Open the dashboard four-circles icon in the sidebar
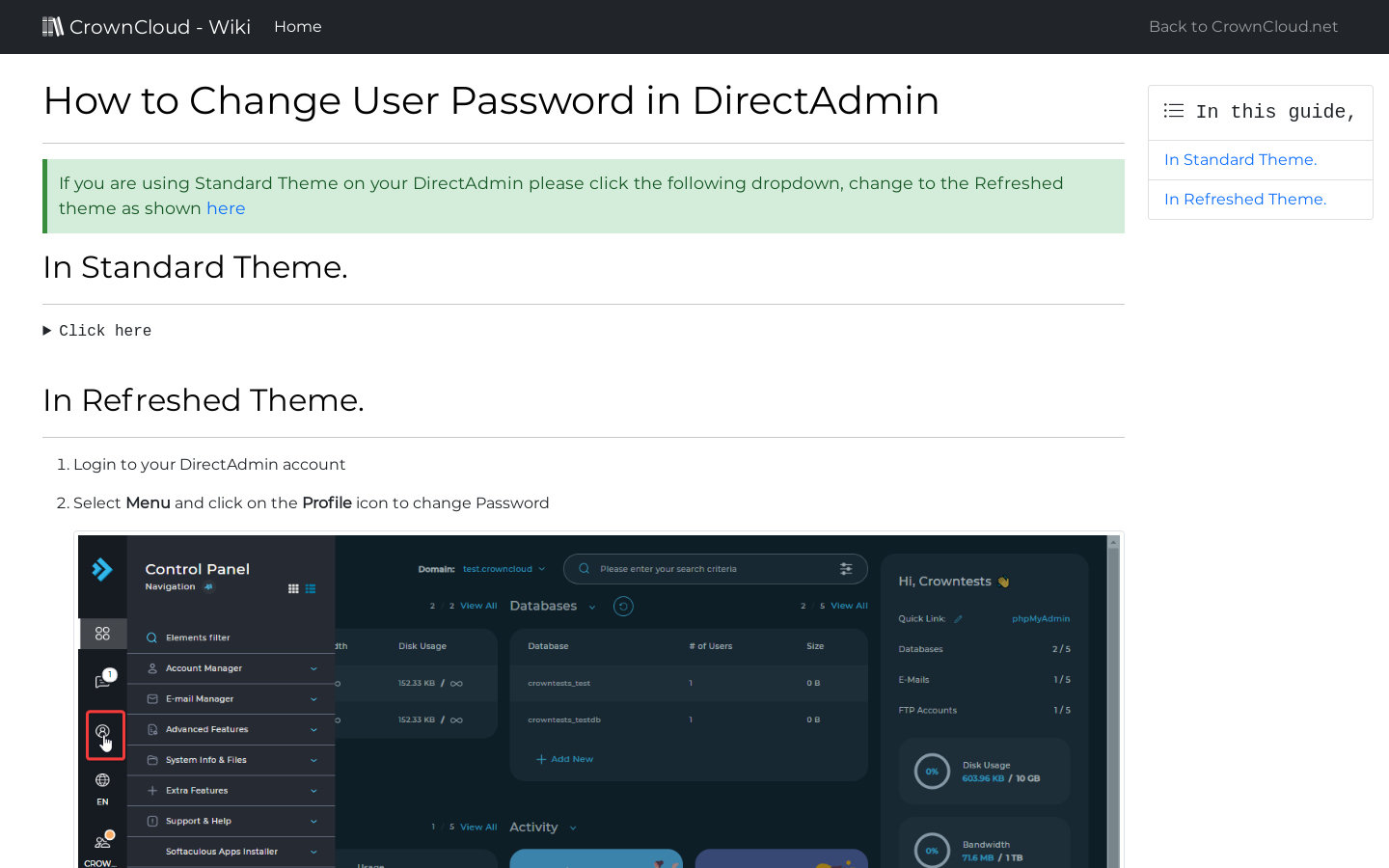The width and height of the screenshot is (1389, 868). coord(102,634)
